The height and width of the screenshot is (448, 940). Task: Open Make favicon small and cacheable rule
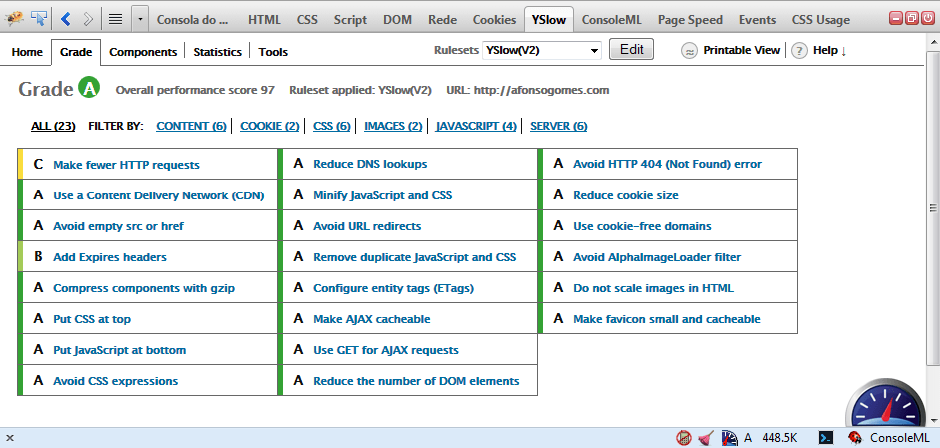click(x=667, y=320)
